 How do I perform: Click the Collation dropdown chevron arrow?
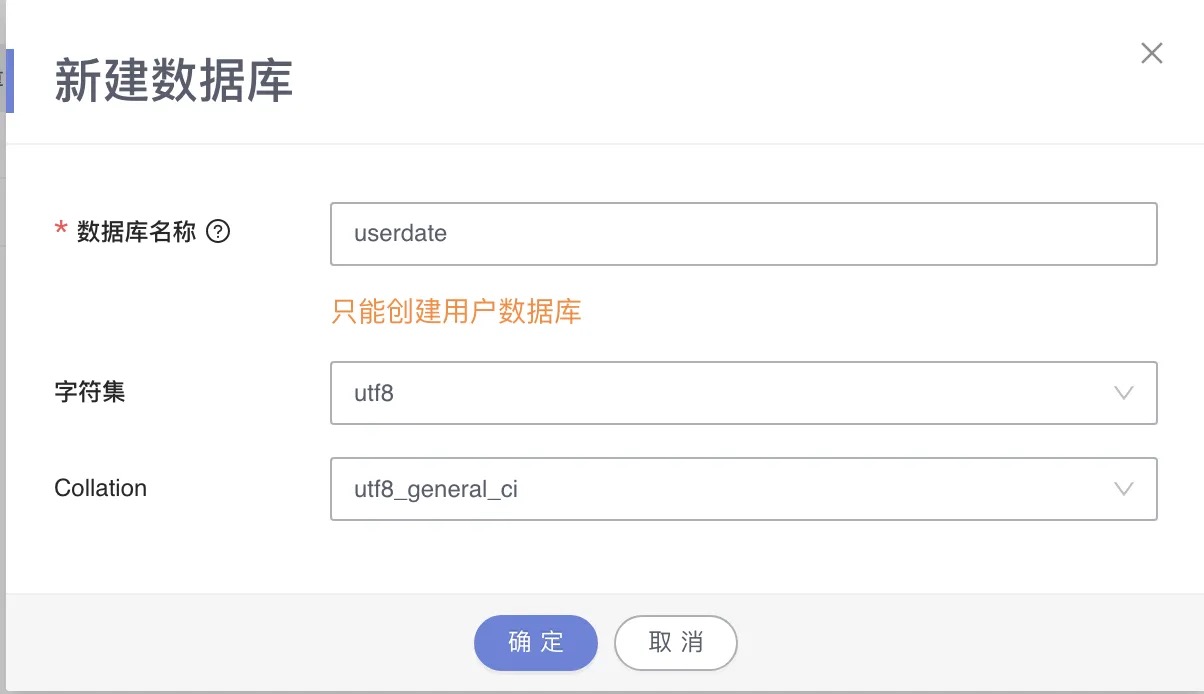(1123, 489)
